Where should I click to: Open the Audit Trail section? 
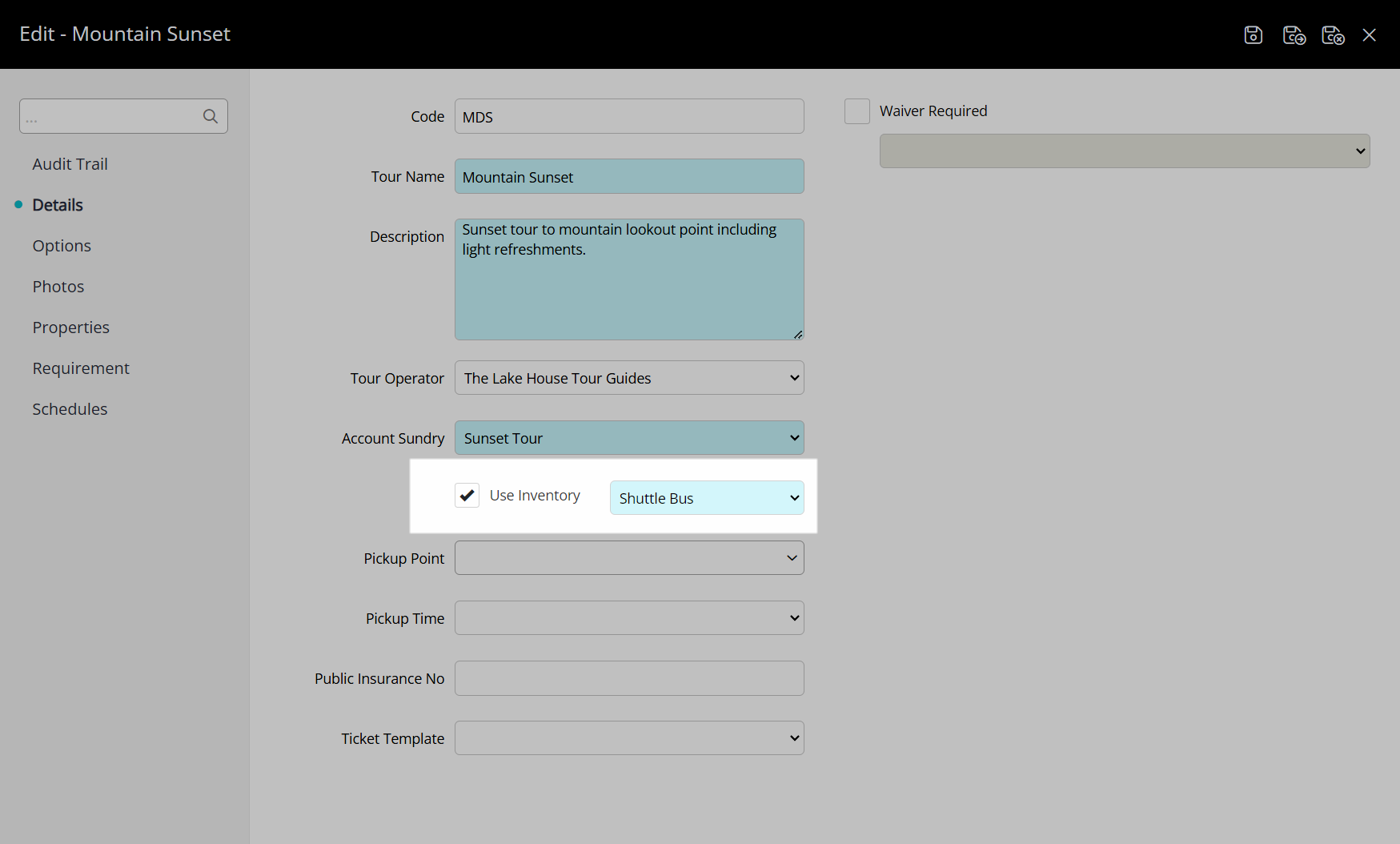(x=70, y=164)
